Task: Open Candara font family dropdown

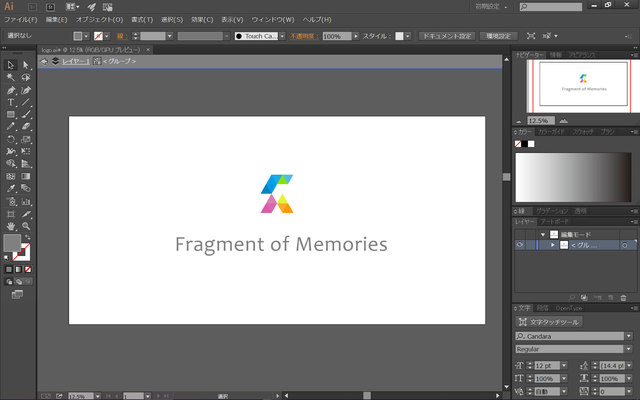Action: click(629, 336)
